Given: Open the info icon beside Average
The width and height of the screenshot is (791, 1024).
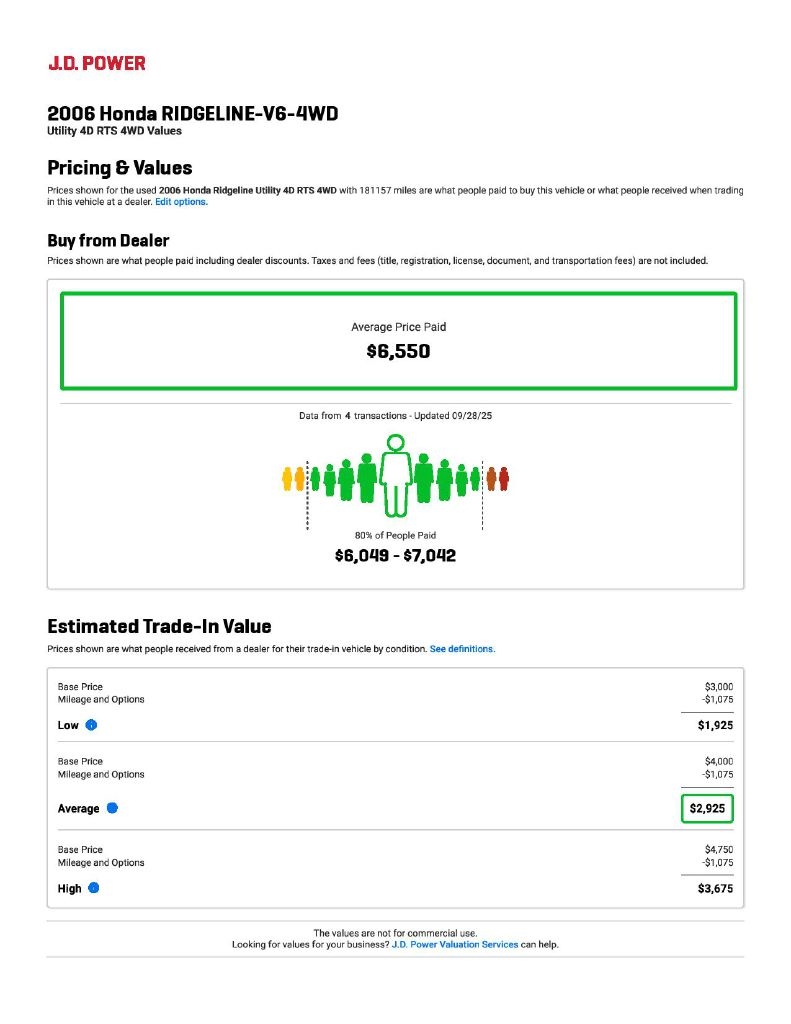Looking at the screenshot, I should click(112, 808).
